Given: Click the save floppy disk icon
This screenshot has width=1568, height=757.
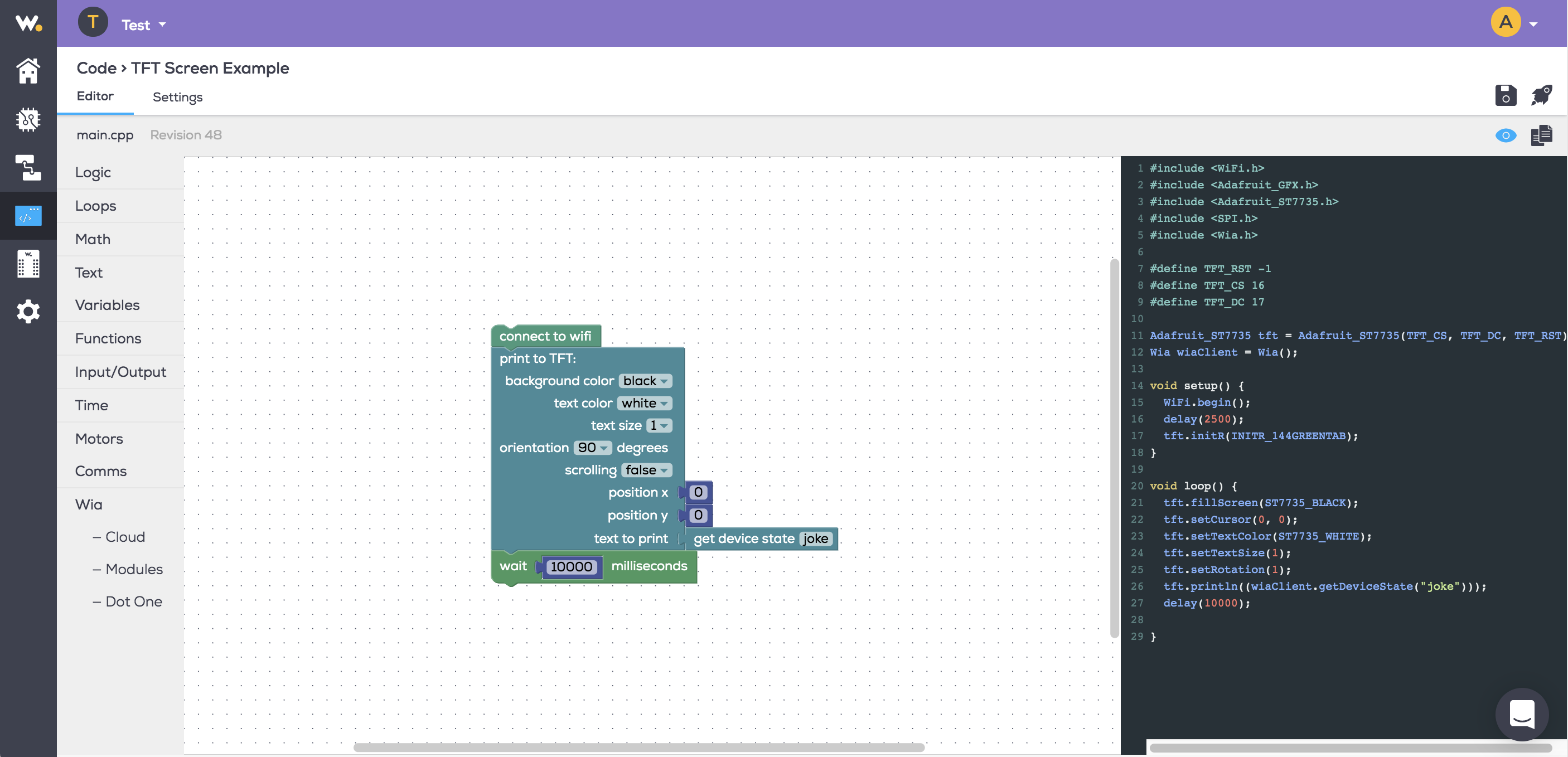Looking at the screenshot, I should pos(1506,95).
